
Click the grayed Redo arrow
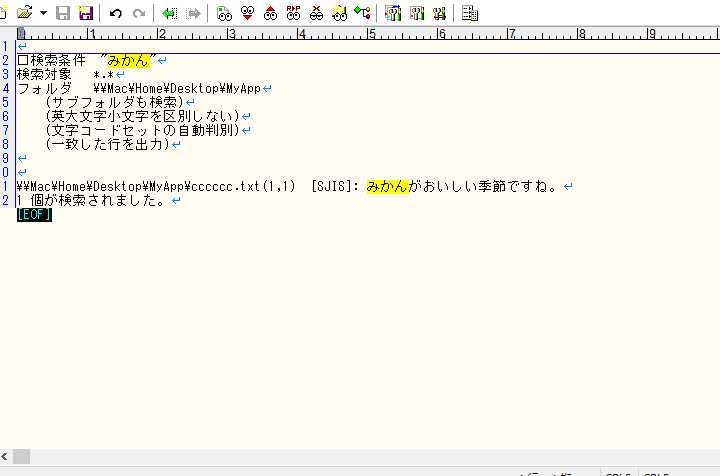point(139,13)
